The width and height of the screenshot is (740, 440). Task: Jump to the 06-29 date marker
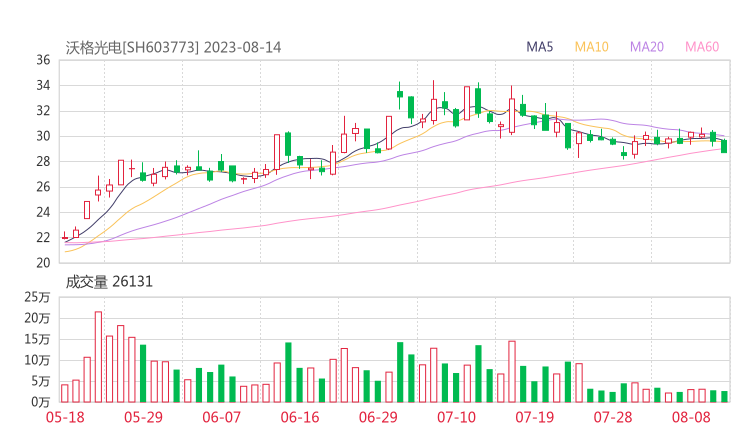[x=378, y=416]
